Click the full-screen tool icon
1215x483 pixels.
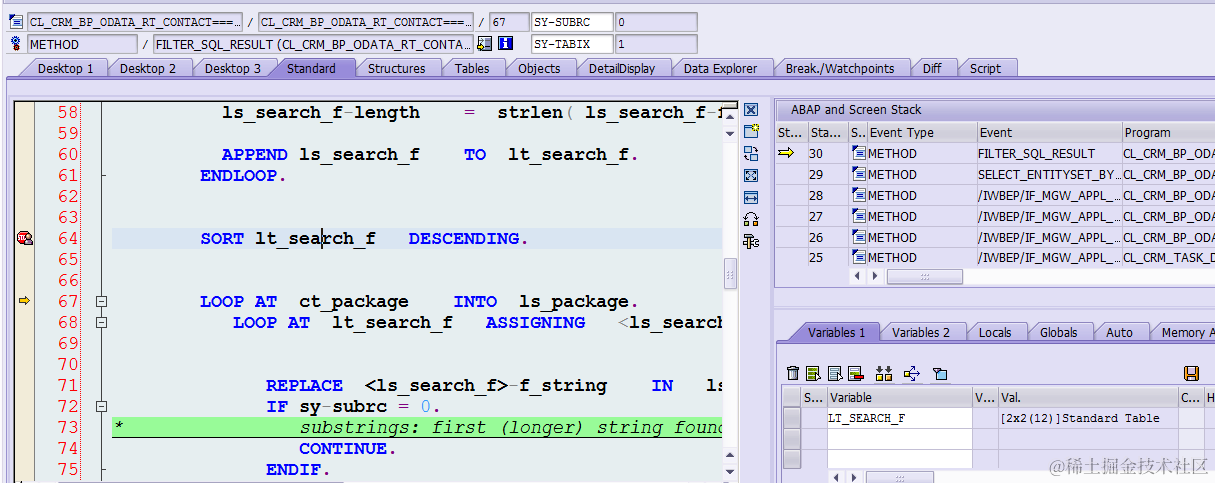[x=751, y=175]
